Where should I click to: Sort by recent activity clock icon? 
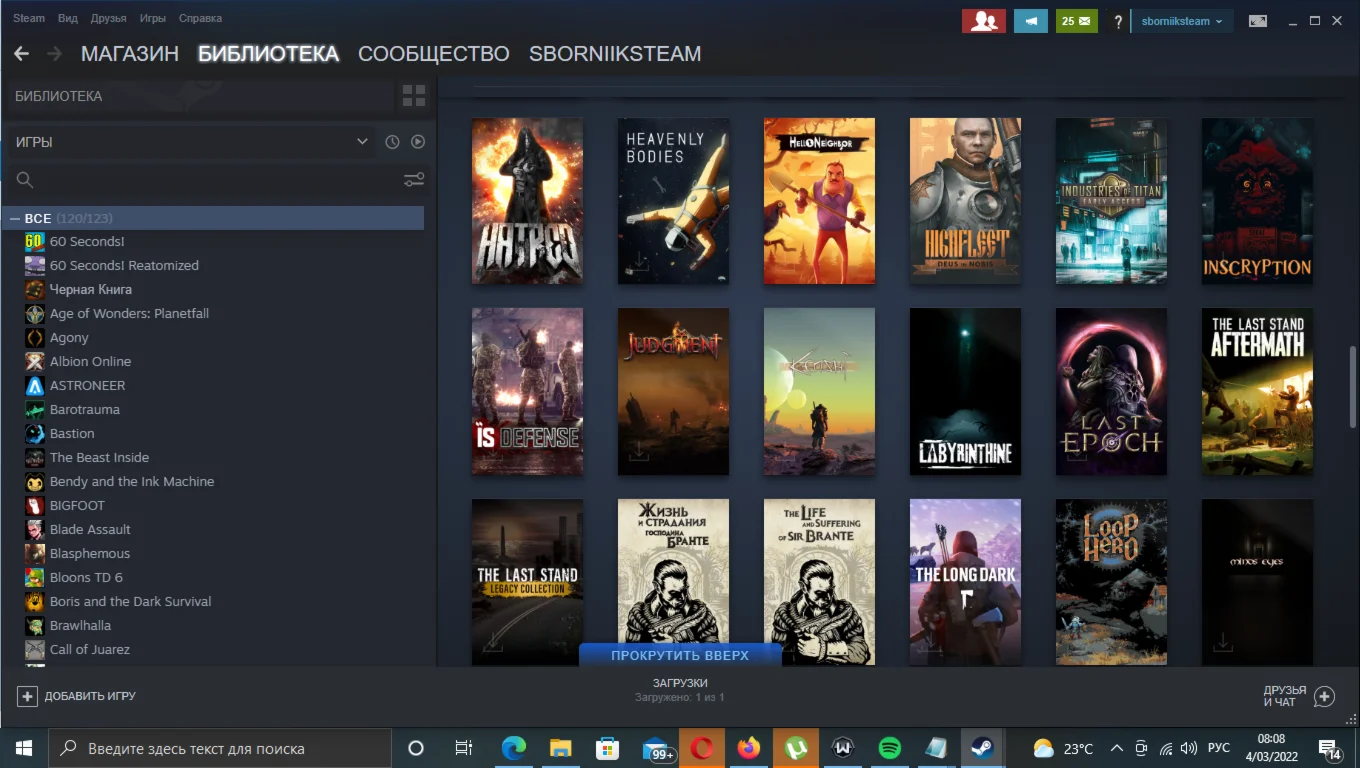pos(392,142)
